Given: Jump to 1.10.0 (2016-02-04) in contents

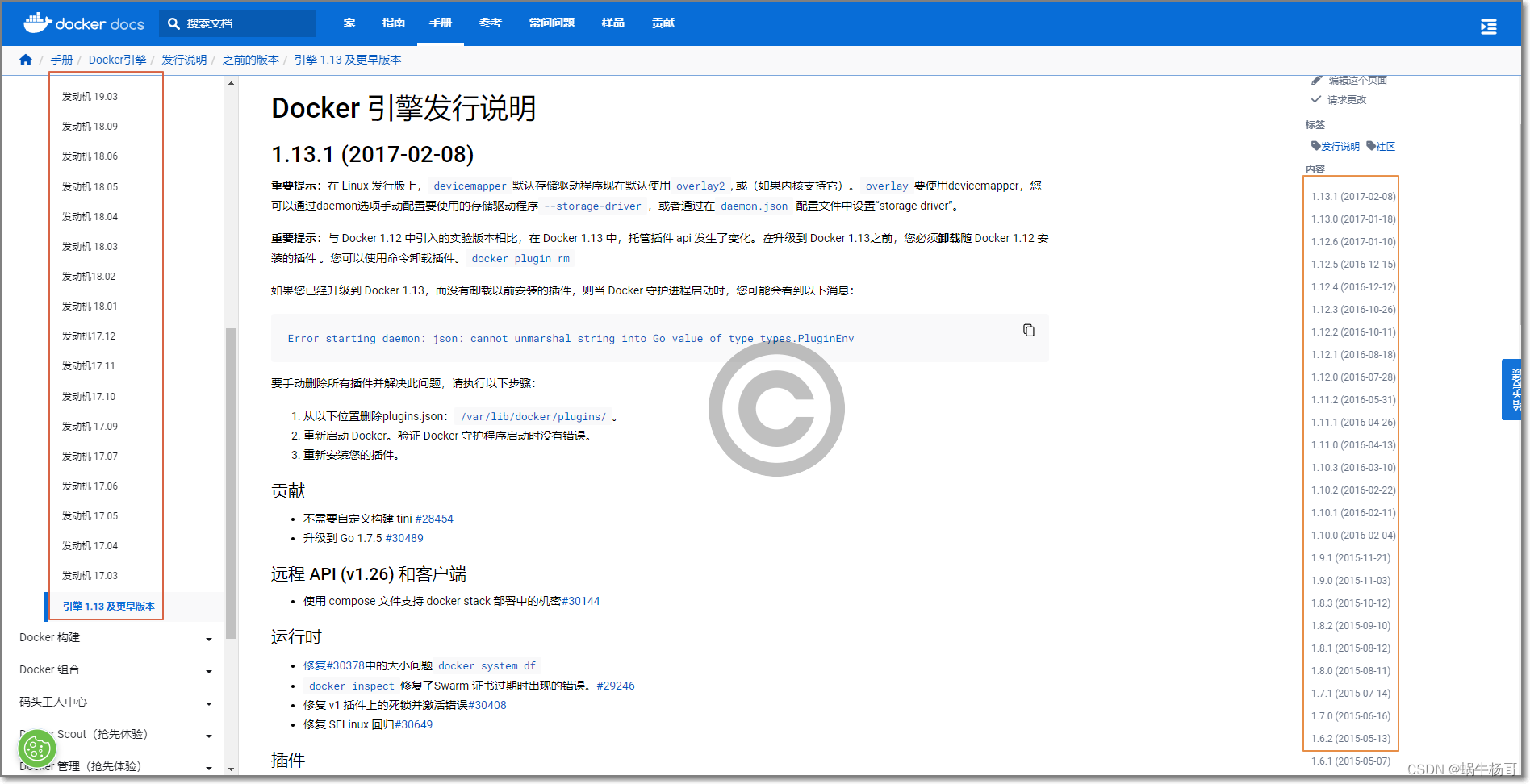Looking at the screenshot, I should pos(1353,535).
